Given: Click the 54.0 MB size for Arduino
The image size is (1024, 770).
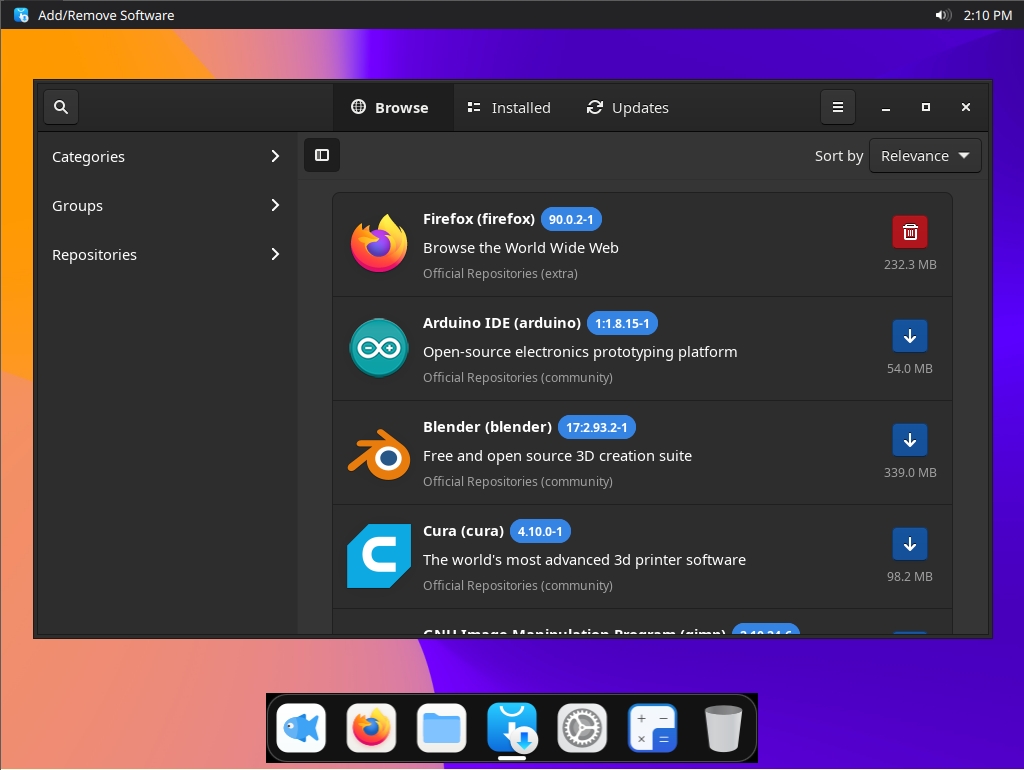Looking at the screenshot, I should (x=910, y=368).
